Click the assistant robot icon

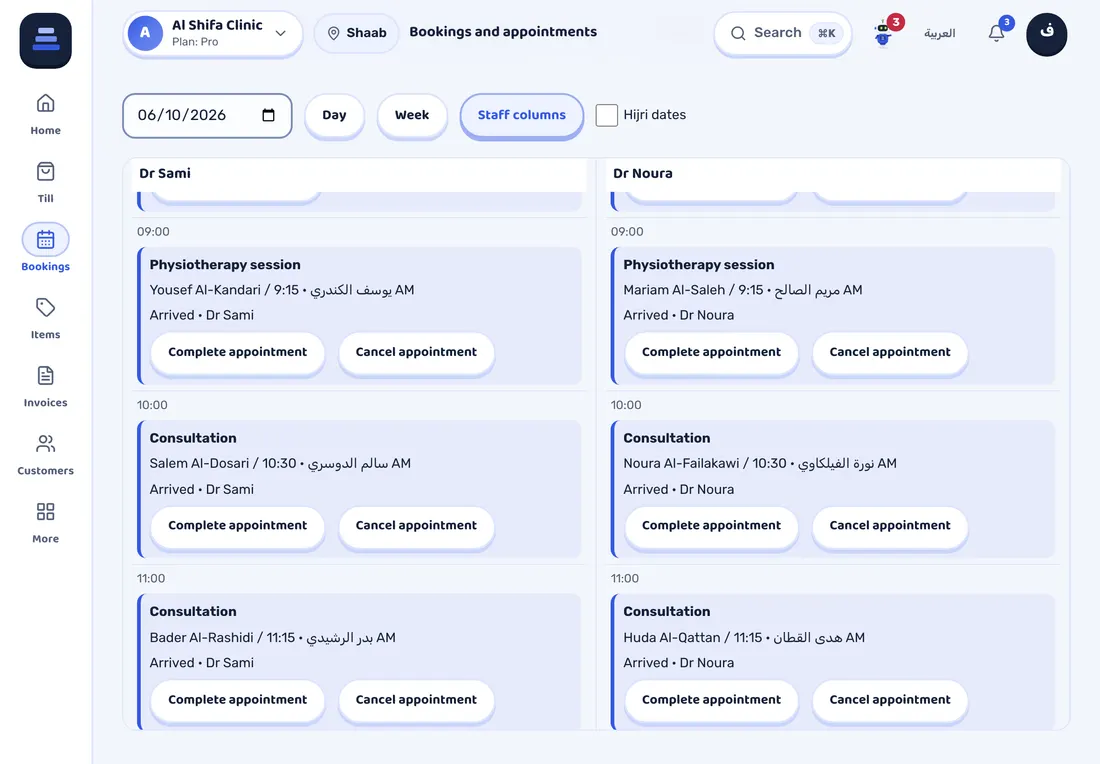883,34
